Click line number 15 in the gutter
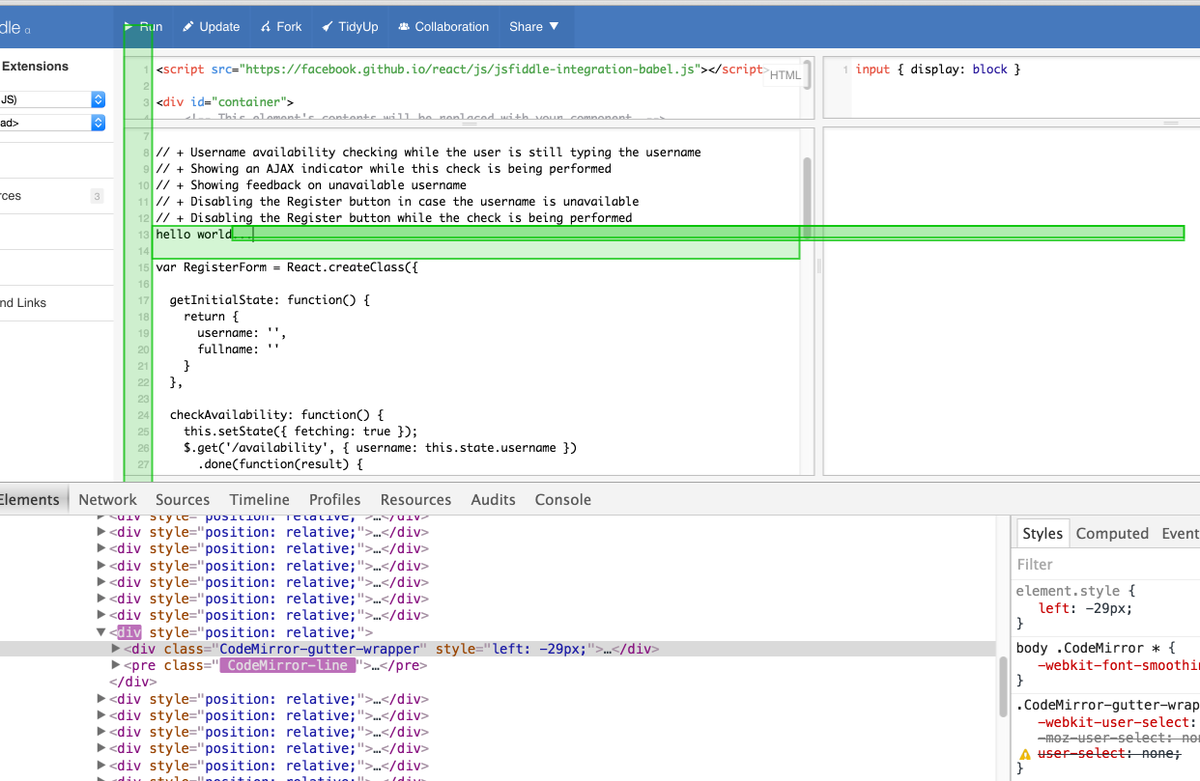The image size is (1200, 781). pos(143,268)
